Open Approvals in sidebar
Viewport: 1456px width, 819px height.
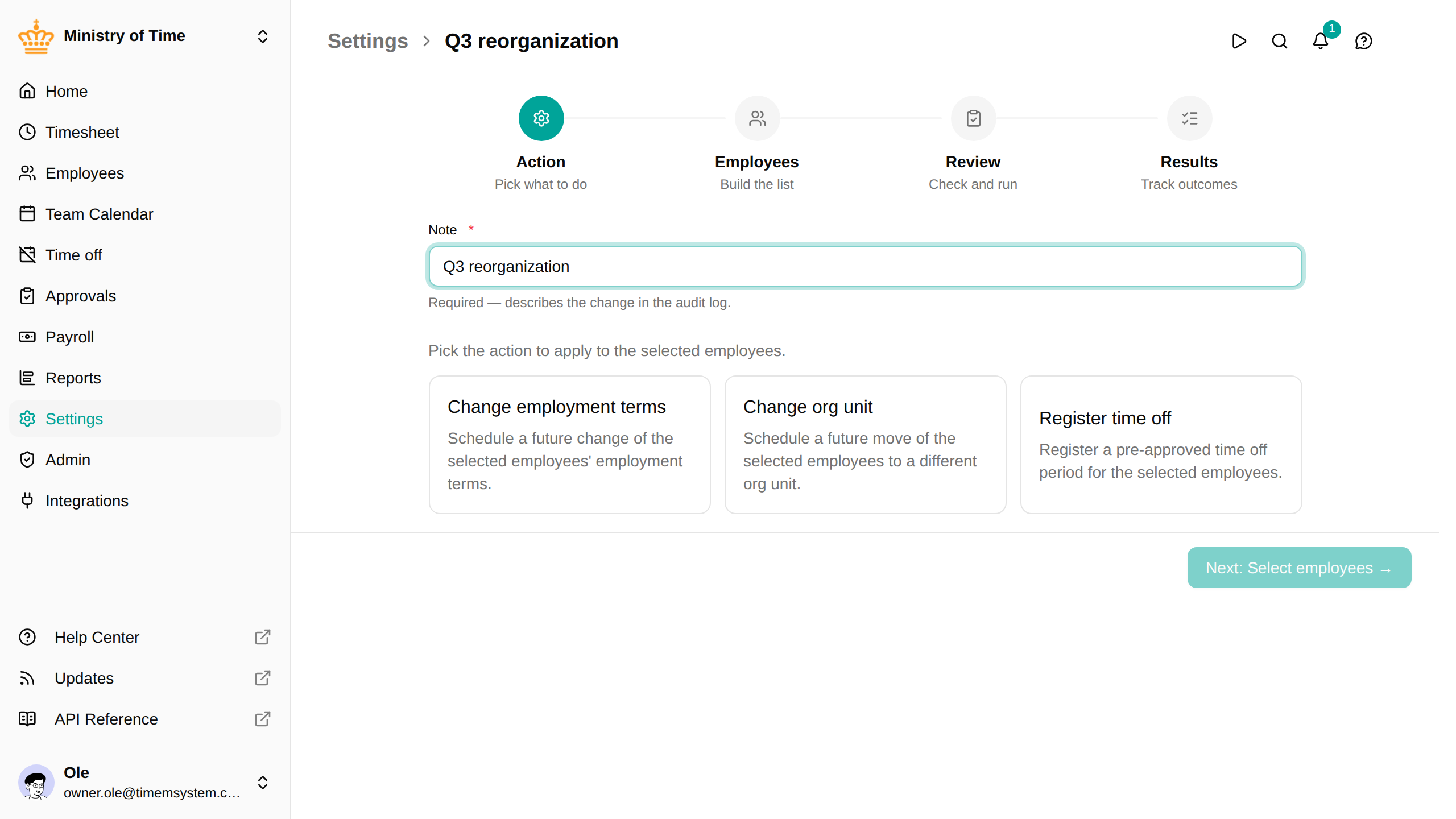coord(145,296)
